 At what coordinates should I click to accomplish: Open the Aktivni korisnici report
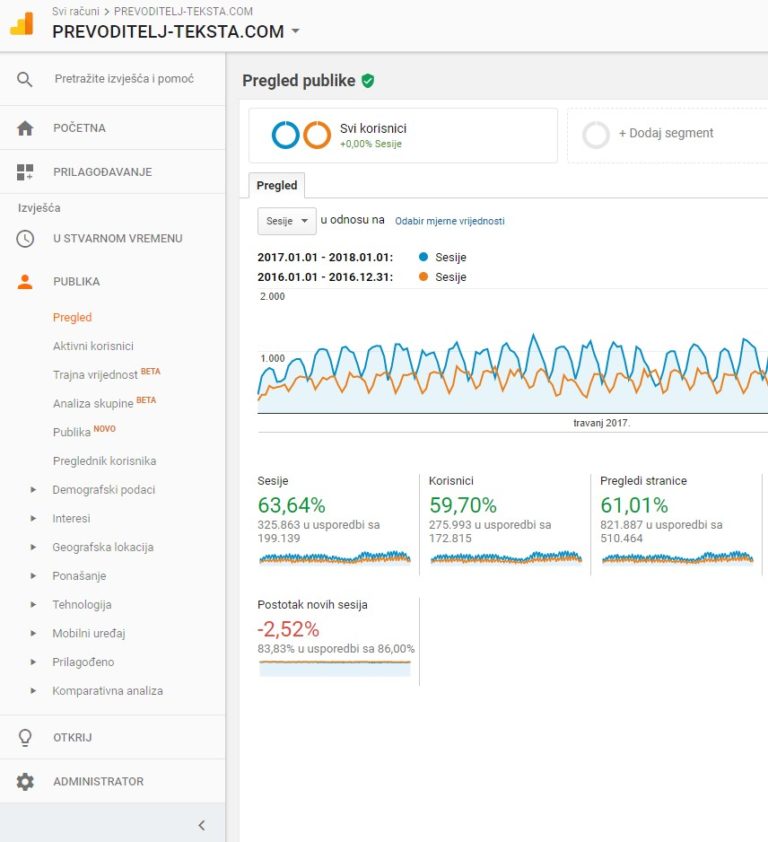93,346
